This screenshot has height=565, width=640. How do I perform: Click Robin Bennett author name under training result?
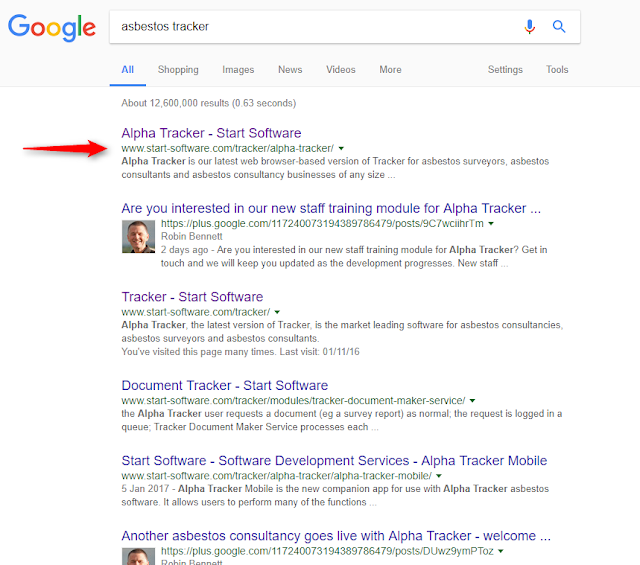pyautogui.click(x=192, y=236)
